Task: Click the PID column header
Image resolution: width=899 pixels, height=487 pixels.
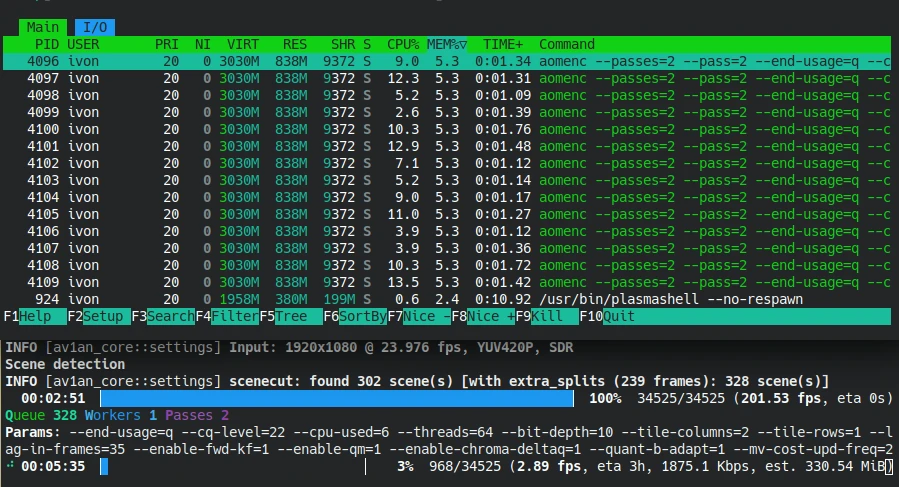Action: point(44,44)
